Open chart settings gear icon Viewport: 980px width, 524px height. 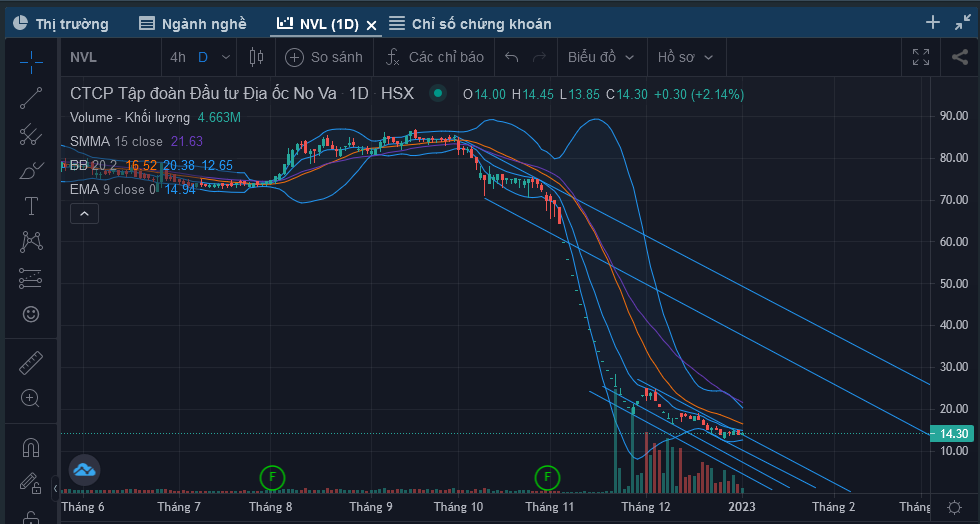[954, 506]
